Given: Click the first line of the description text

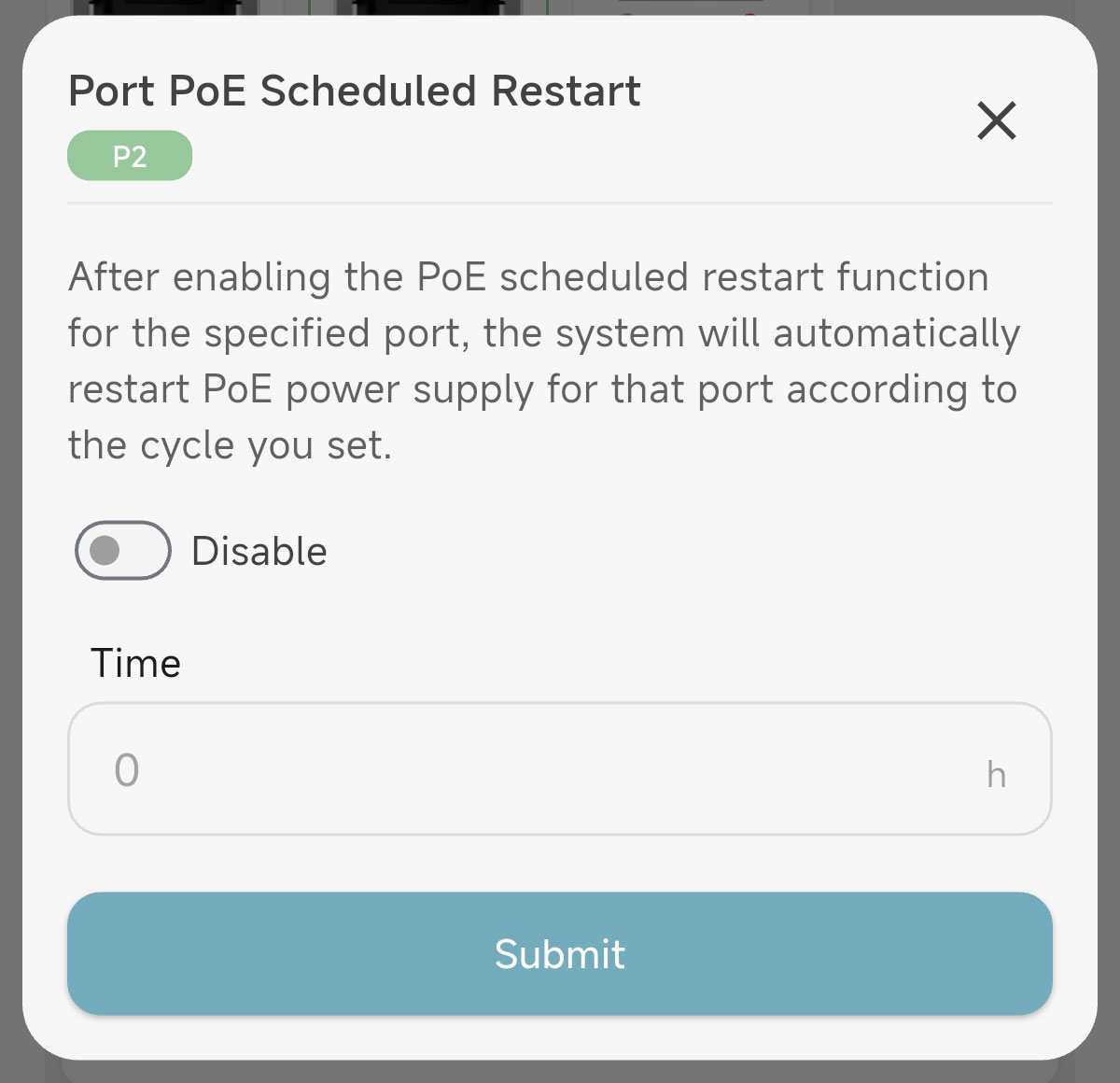Looking at the screenshot, I should 528,277.
